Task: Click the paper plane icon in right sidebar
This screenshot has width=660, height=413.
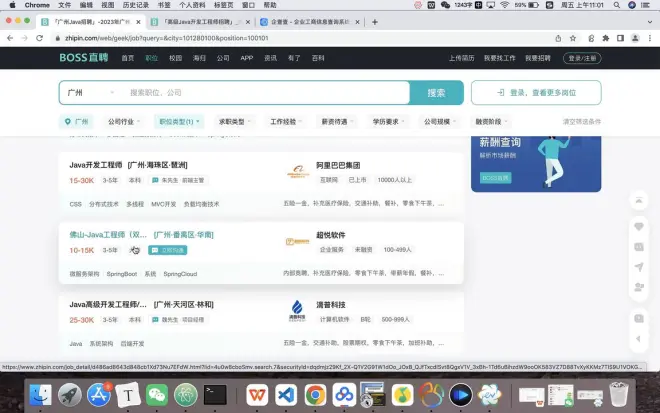Action: tap(639, 267)
